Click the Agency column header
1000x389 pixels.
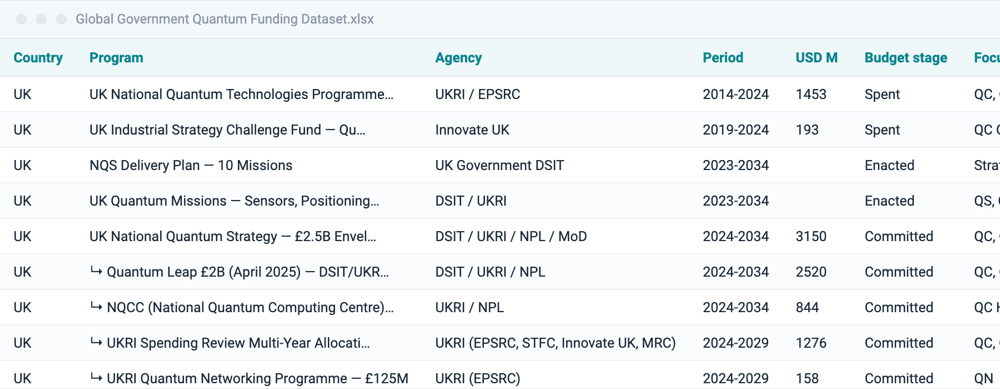click(459, 58)
